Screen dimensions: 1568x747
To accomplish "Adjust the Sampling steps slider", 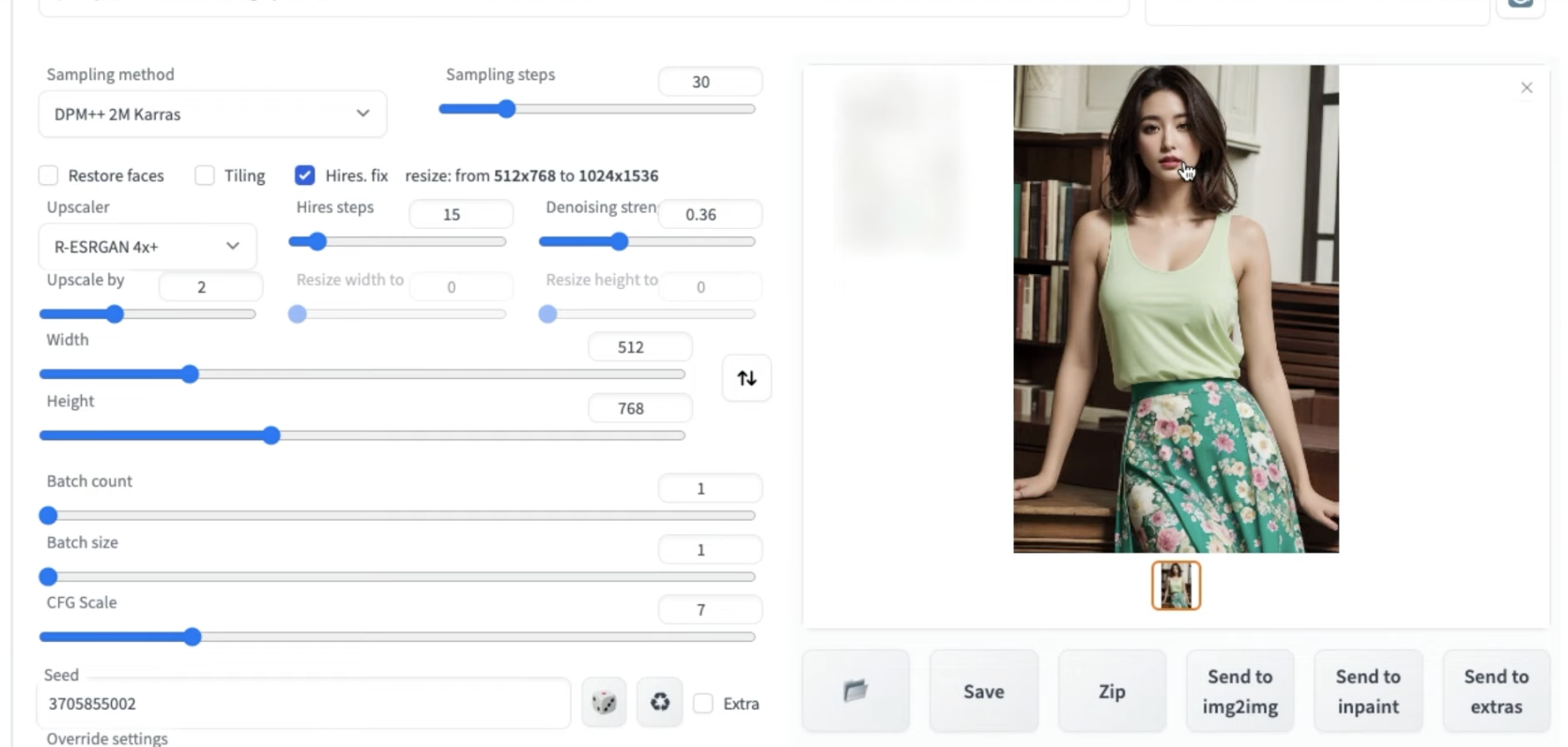I will tap(597, 109).
